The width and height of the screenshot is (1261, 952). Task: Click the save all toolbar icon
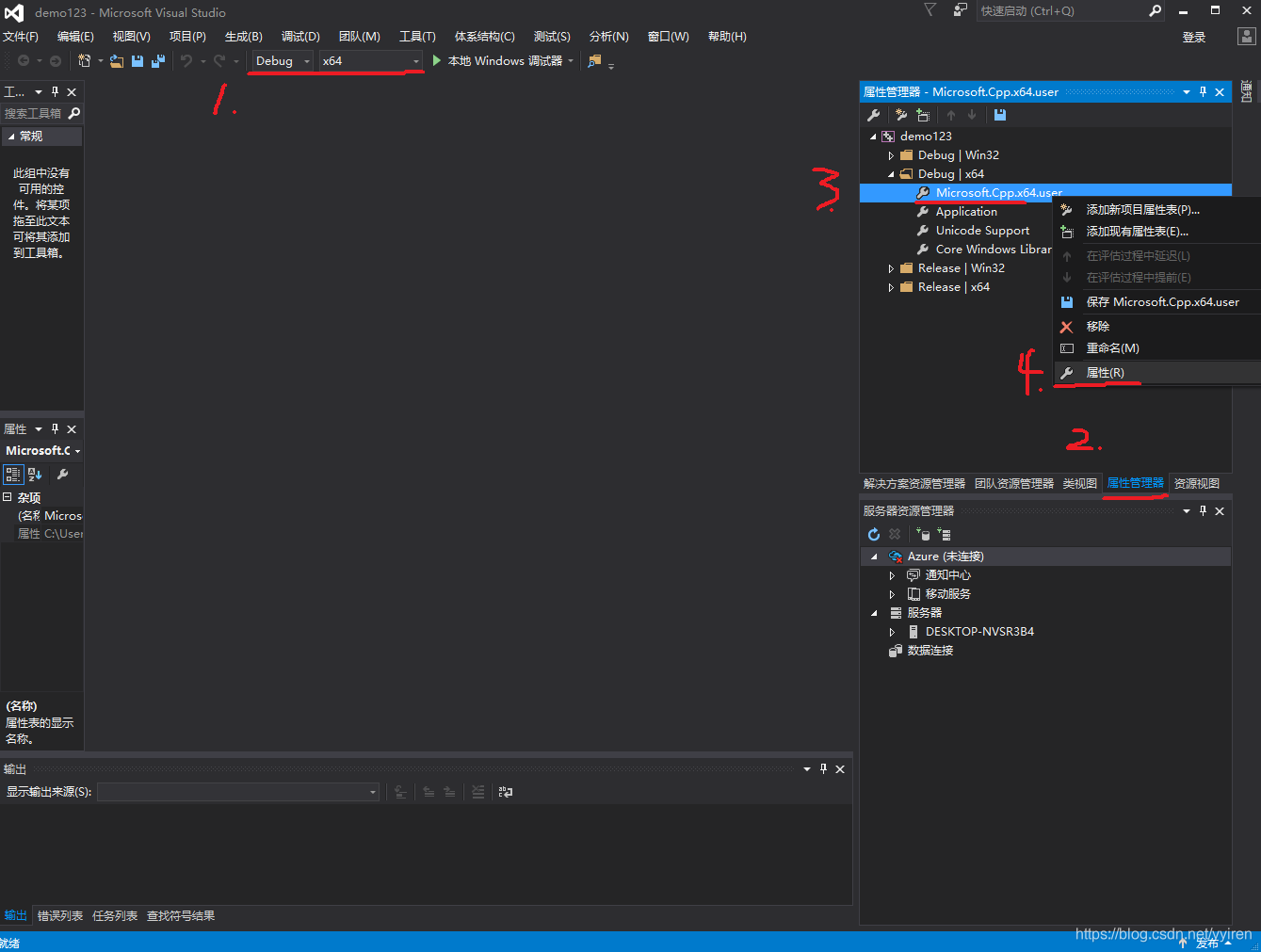[x=158, y=61]
